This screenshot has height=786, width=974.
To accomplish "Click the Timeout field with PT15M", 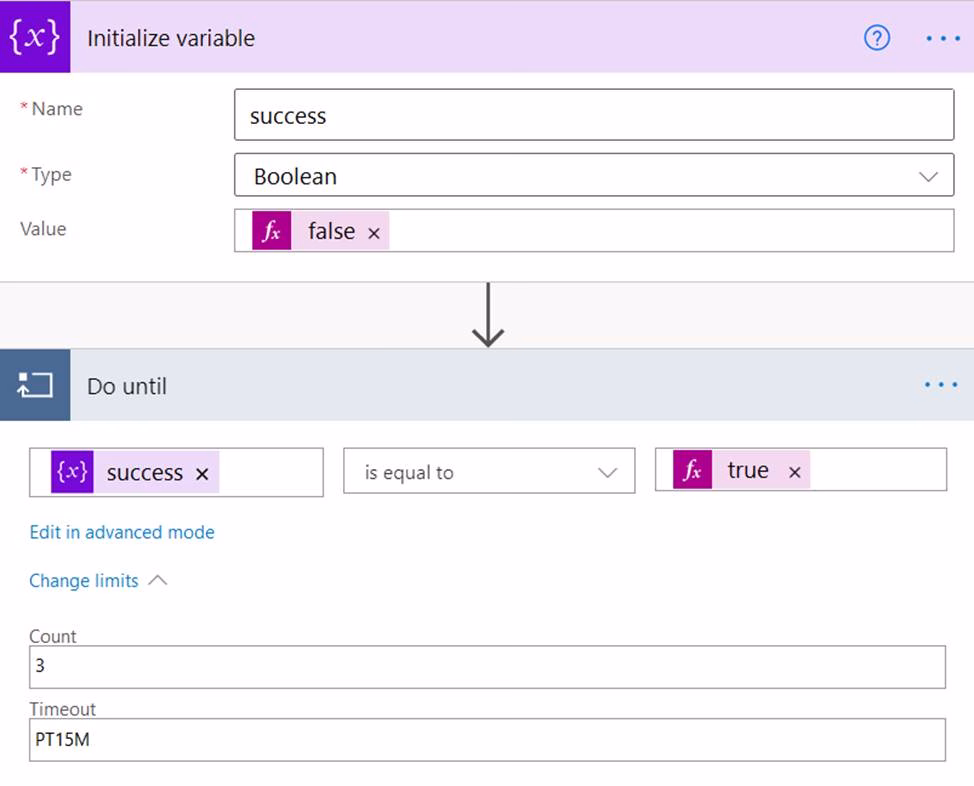I will [487, 739].
